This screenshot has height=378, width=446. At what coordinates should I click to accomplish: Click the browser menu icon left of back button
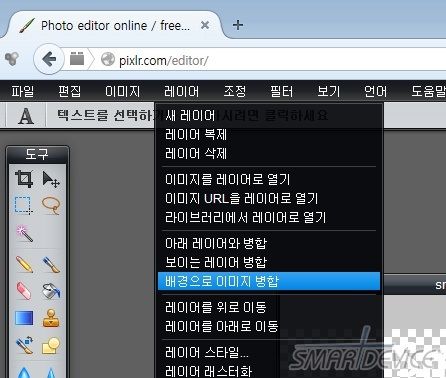click(x=12, y=59)
